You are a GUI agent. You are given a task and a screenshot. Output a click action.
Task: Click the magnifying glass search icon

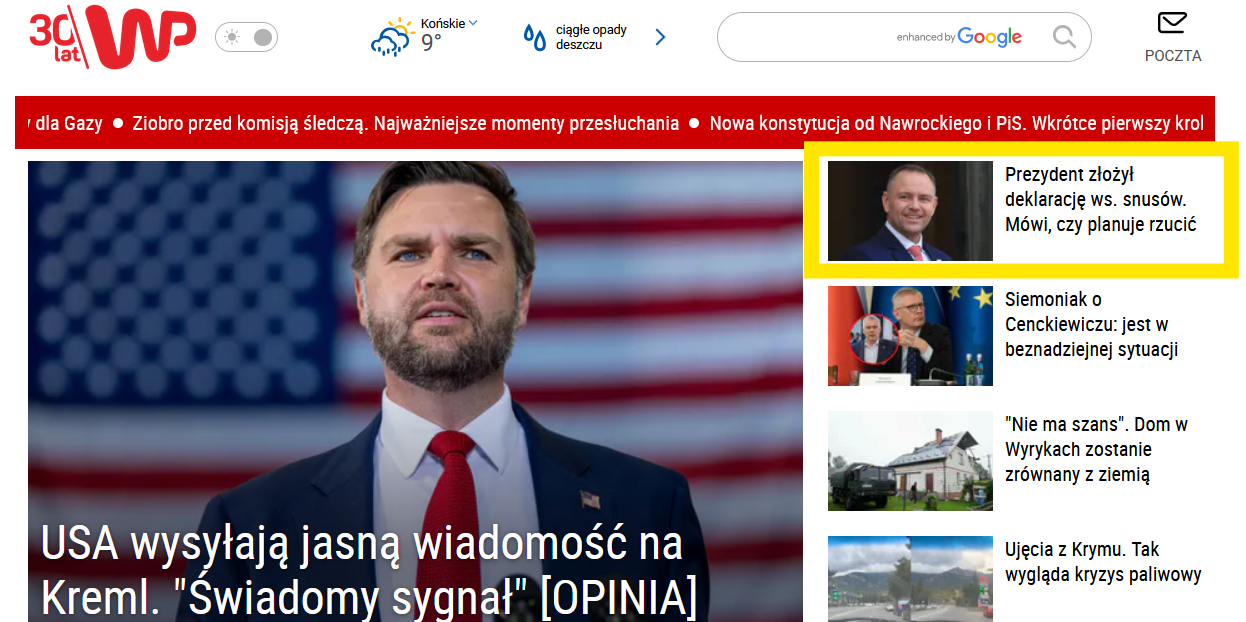1064,37
